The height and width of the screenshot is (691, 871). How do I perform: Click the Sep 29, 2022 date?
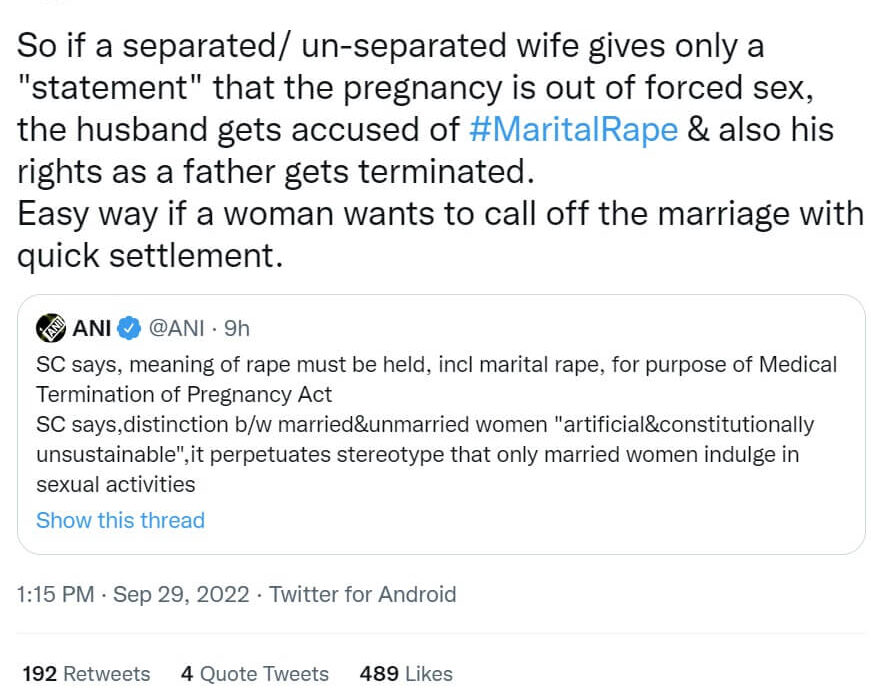(x=181, y=594)
